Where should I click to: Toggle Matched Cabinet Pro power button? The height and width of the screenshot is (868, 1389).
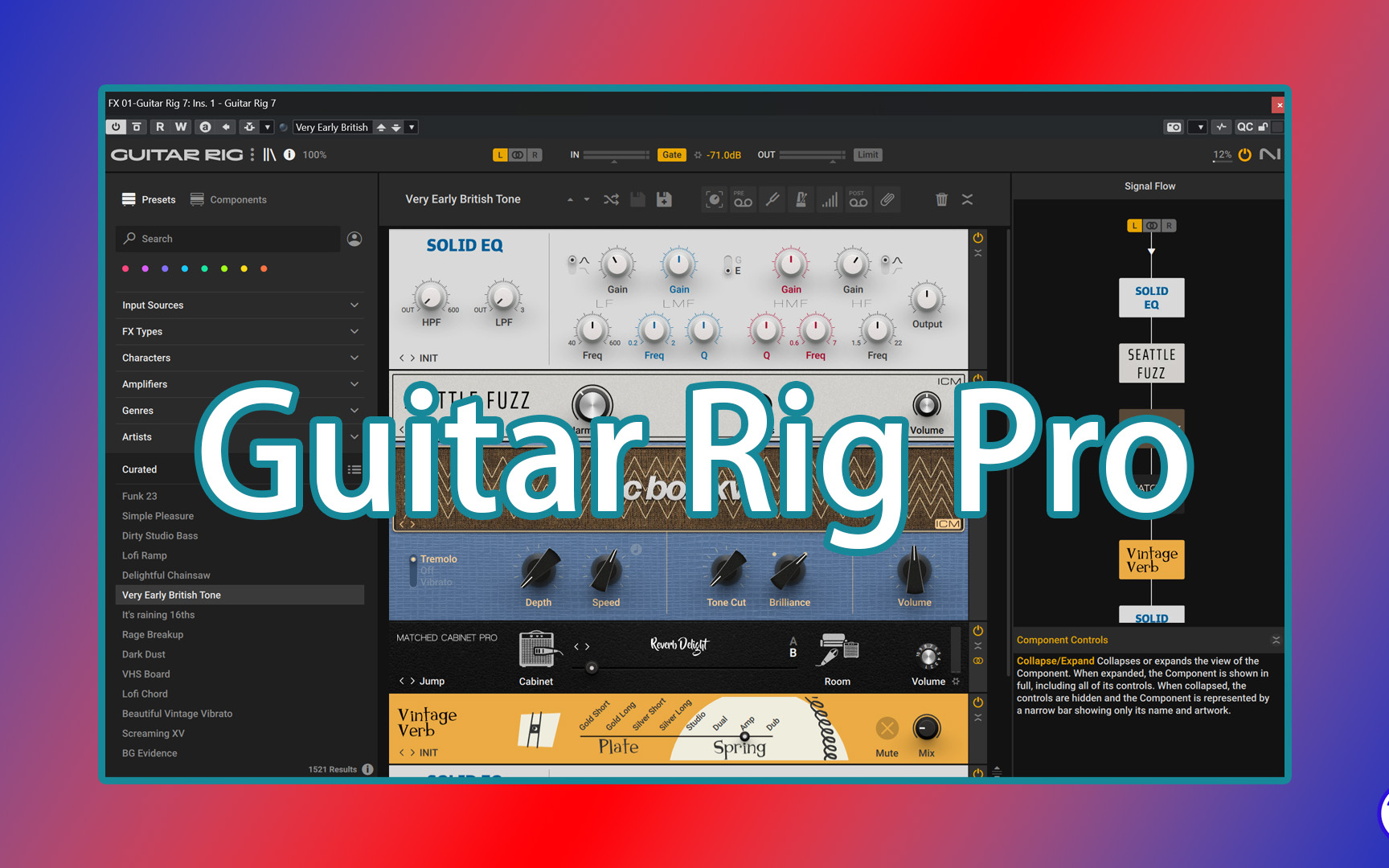click(x=978, y=631)
